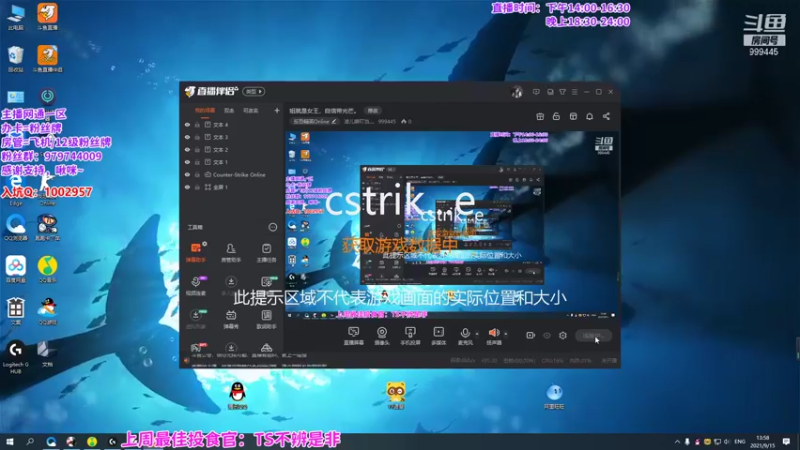
Task: Collapse the toolbox panel with the minus icon
Action: pos(273,227)
